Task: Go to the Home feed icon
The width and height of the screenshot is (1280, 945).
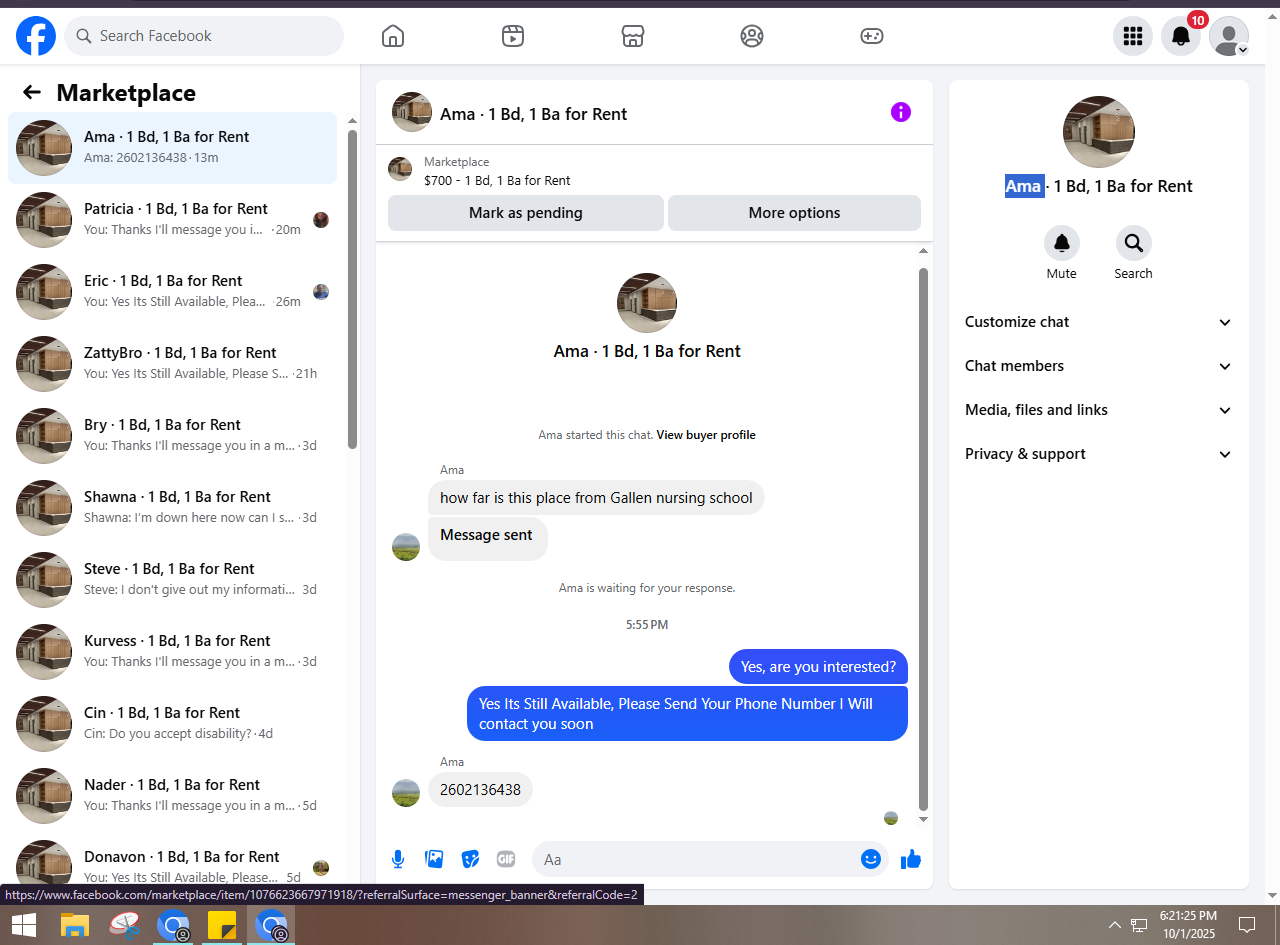Action: 393,36
